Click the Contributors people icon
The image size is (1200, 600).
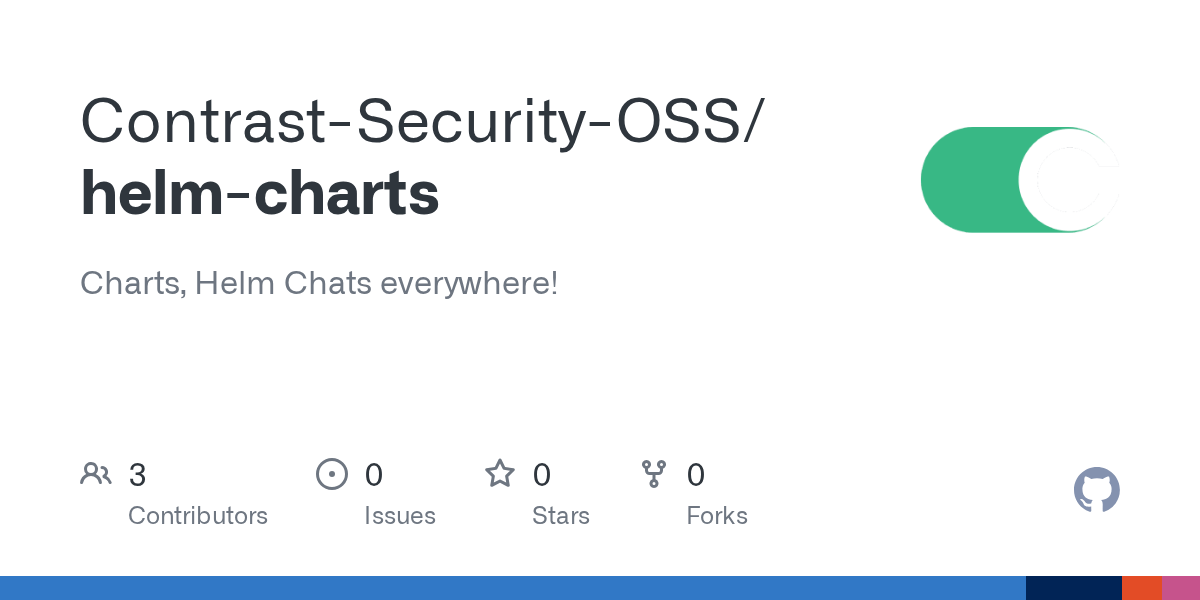[x=96, y=474]
